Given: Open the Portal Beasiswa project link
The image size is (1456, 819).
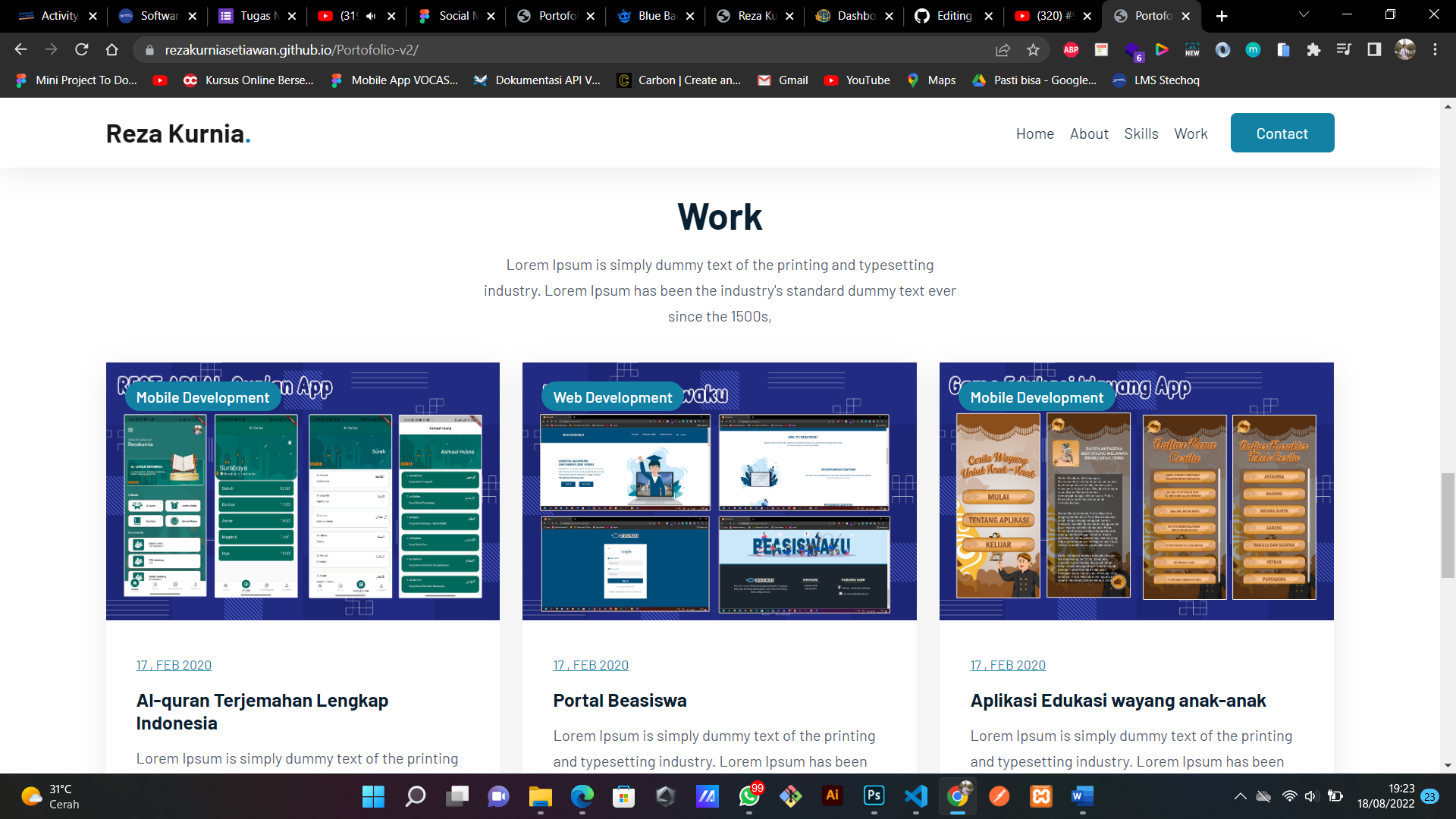Looking at the screenshot, I should coord(619,700).
